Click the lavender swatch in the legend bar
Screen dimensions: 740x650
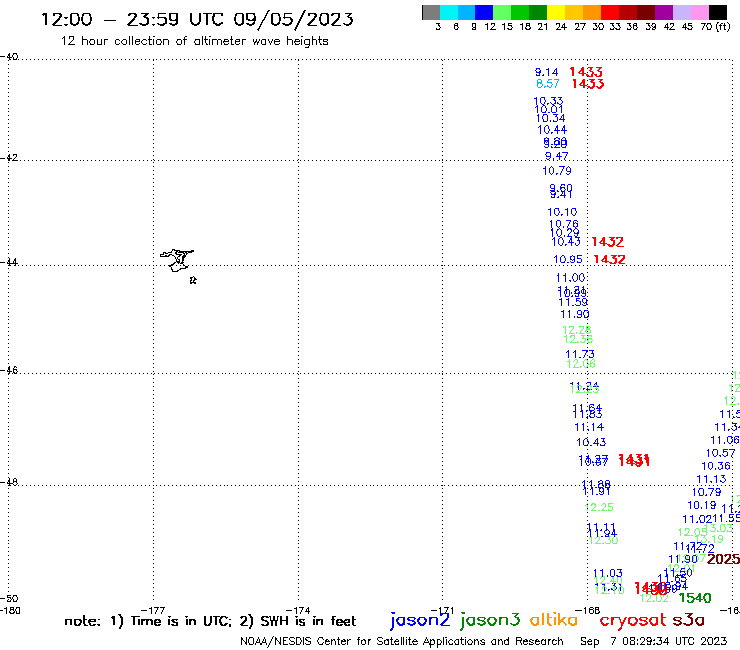[x=681, y=12]
